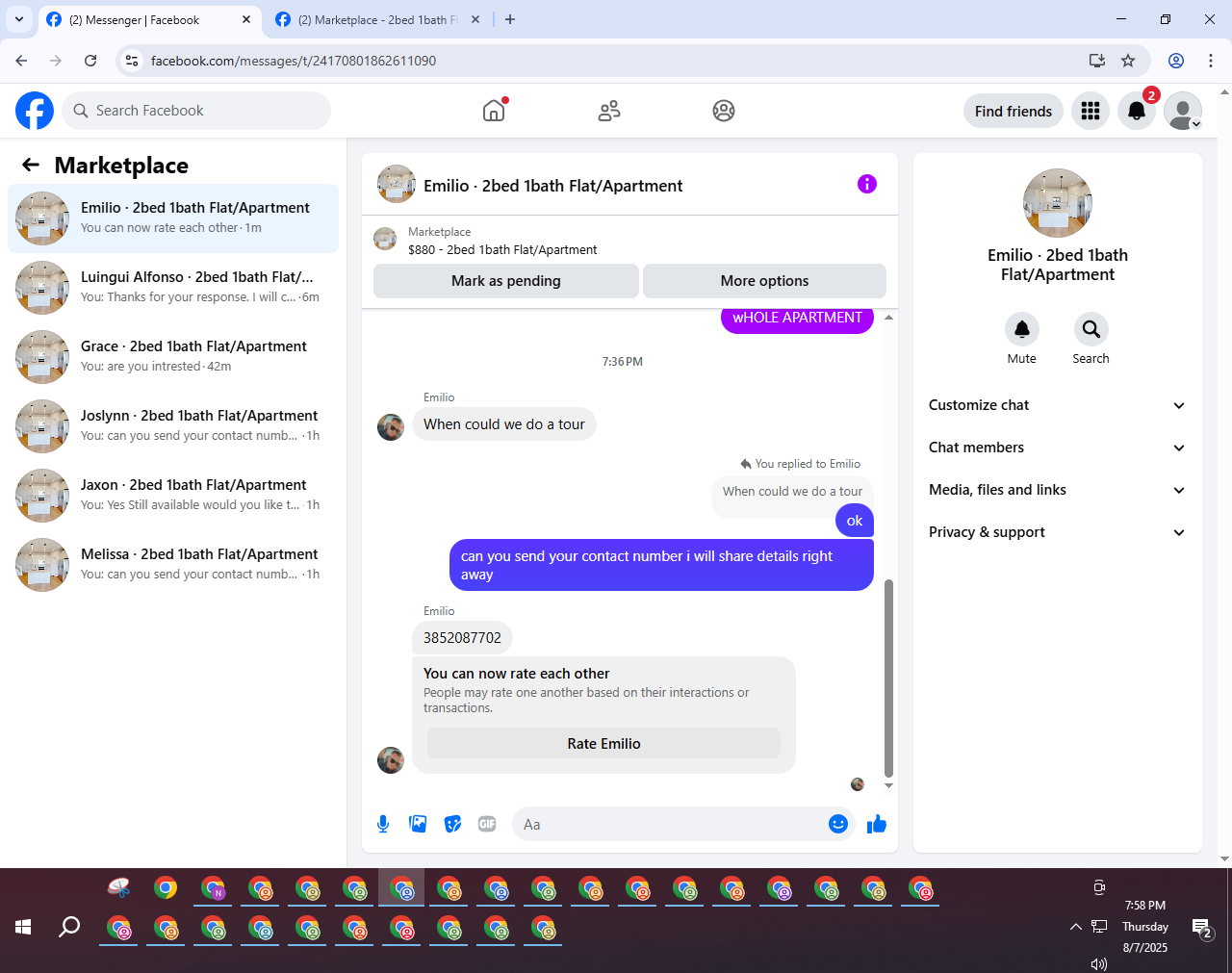
Task: Open the Windows notification center
Action: point(1203,929)
